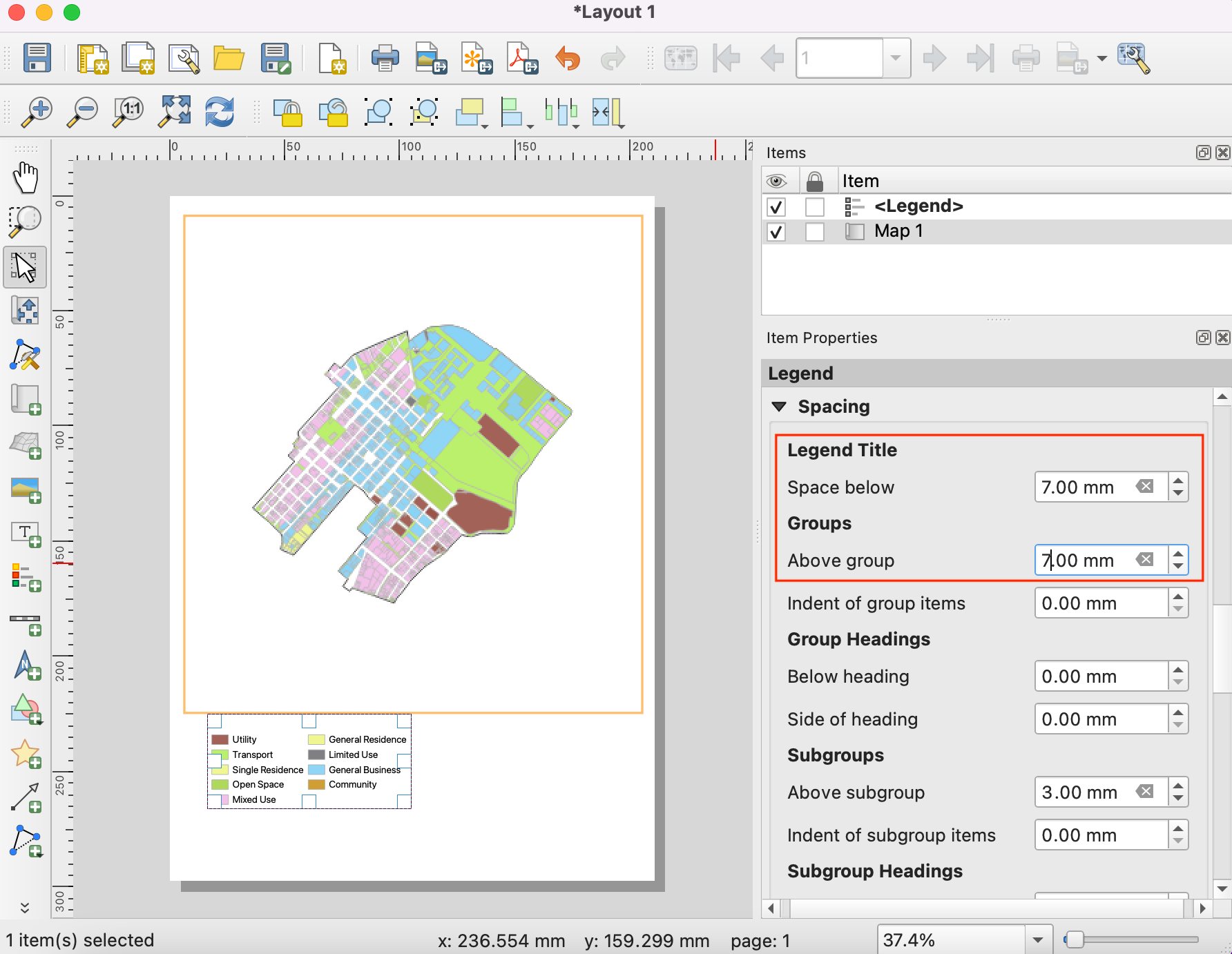Viewport: 1232px width, 954px height.
Task: Click the zoom slider handle
Action: [x=1074, y=940]
